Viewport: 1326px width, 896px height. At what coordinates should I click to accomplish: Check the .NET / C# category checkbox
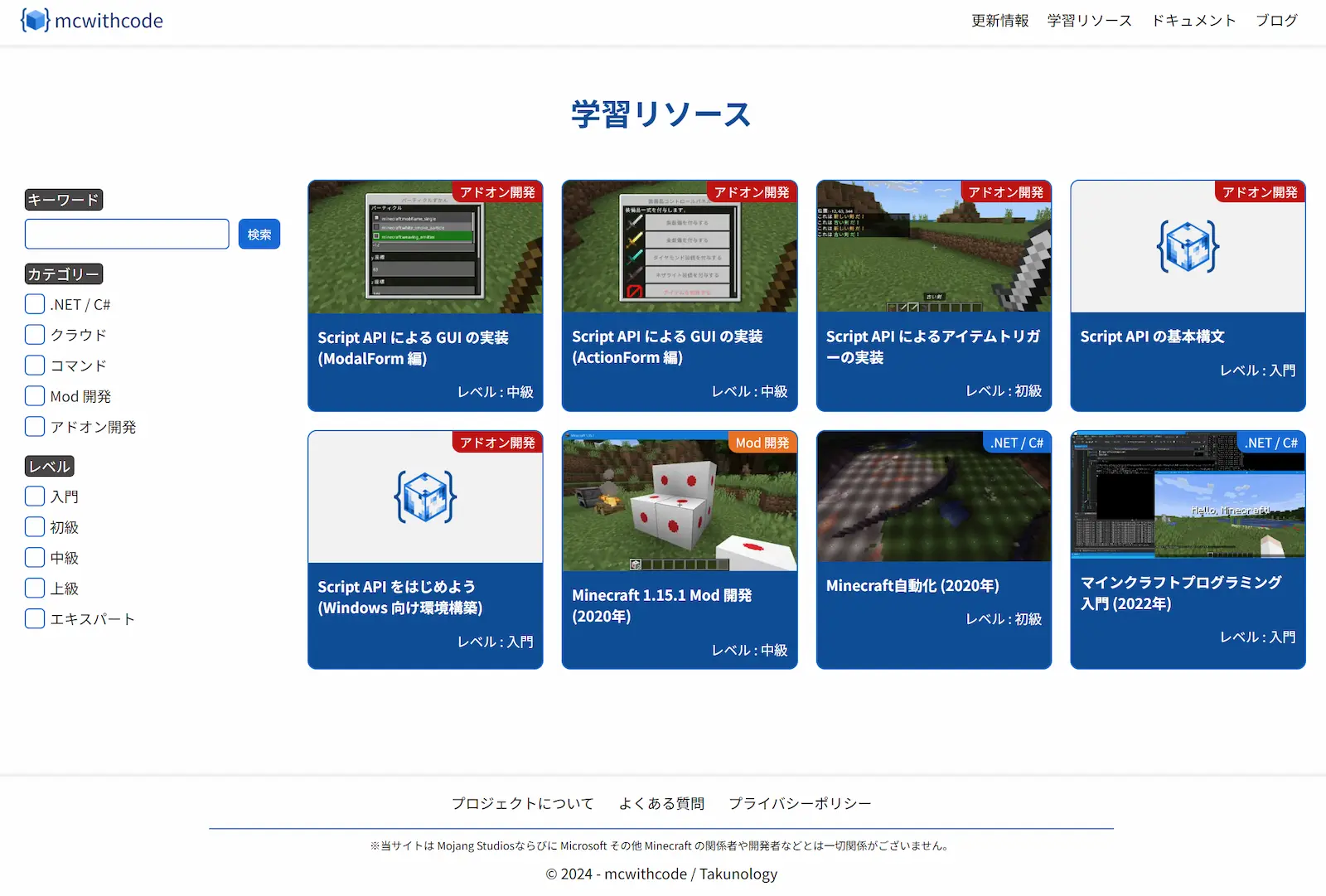35,304
